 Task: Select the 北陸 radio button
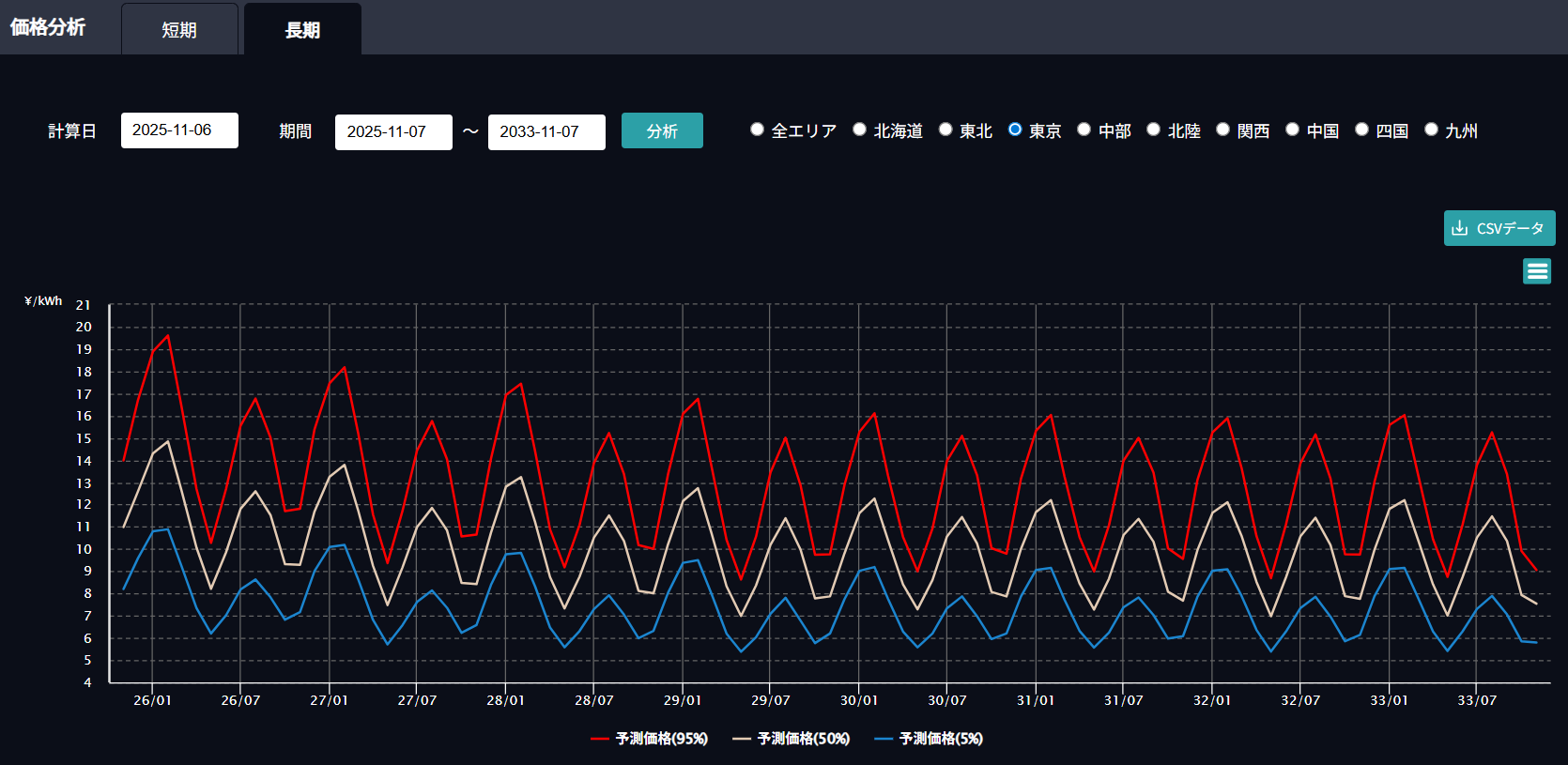pos(1153,130)
